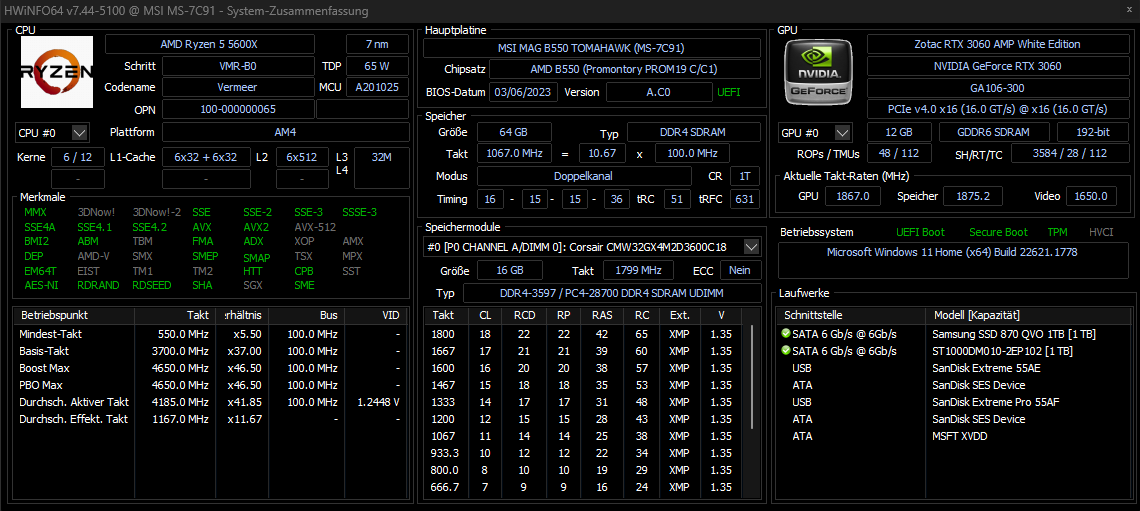This screenshot has height=511, width=1140.
Task: Click the 12 GB video memory field
Action: point(899,133)
